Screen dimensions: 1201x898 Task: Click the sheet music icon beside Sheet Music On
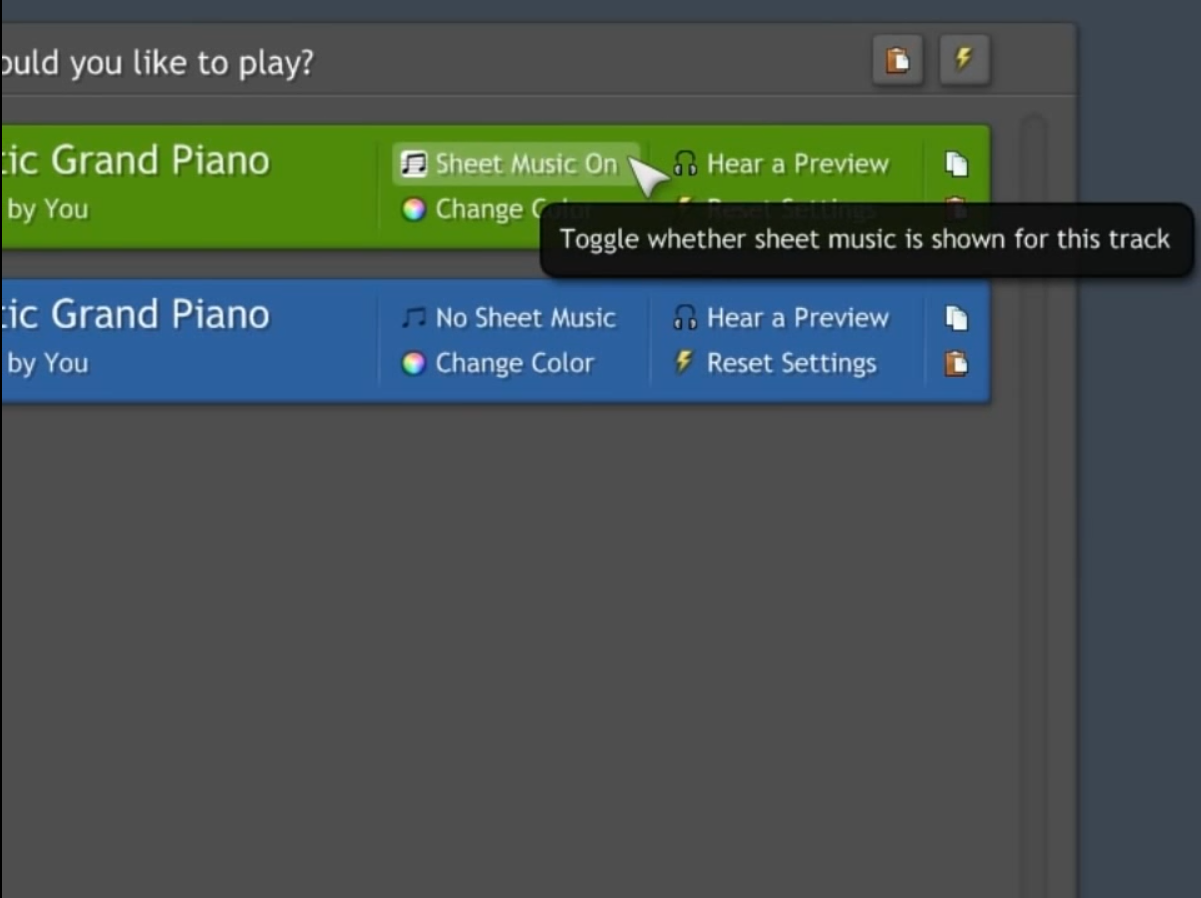[x=413, y=163]
